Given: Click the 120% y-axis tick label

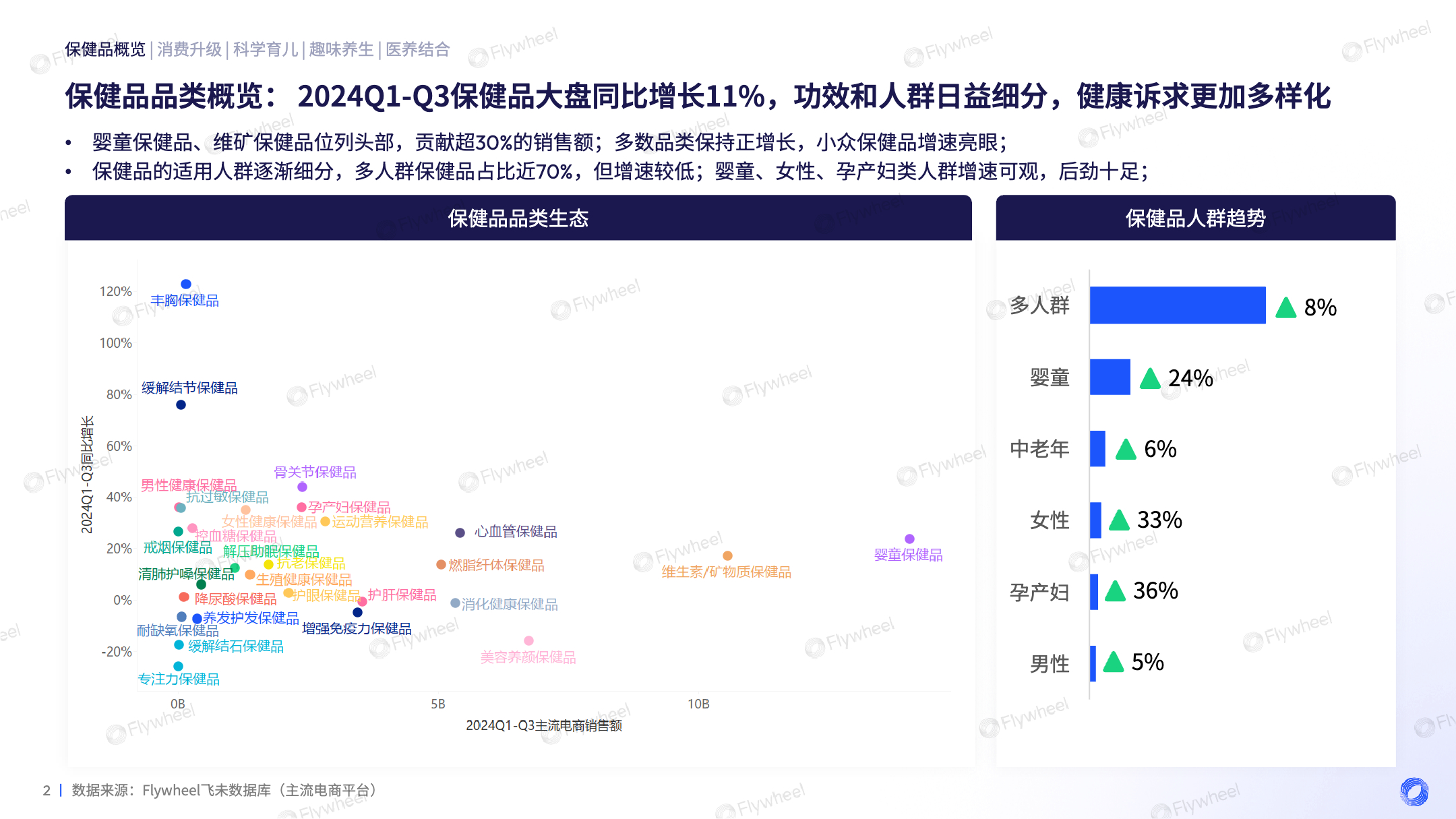Looking at the screenshot, I should [116, 291].
